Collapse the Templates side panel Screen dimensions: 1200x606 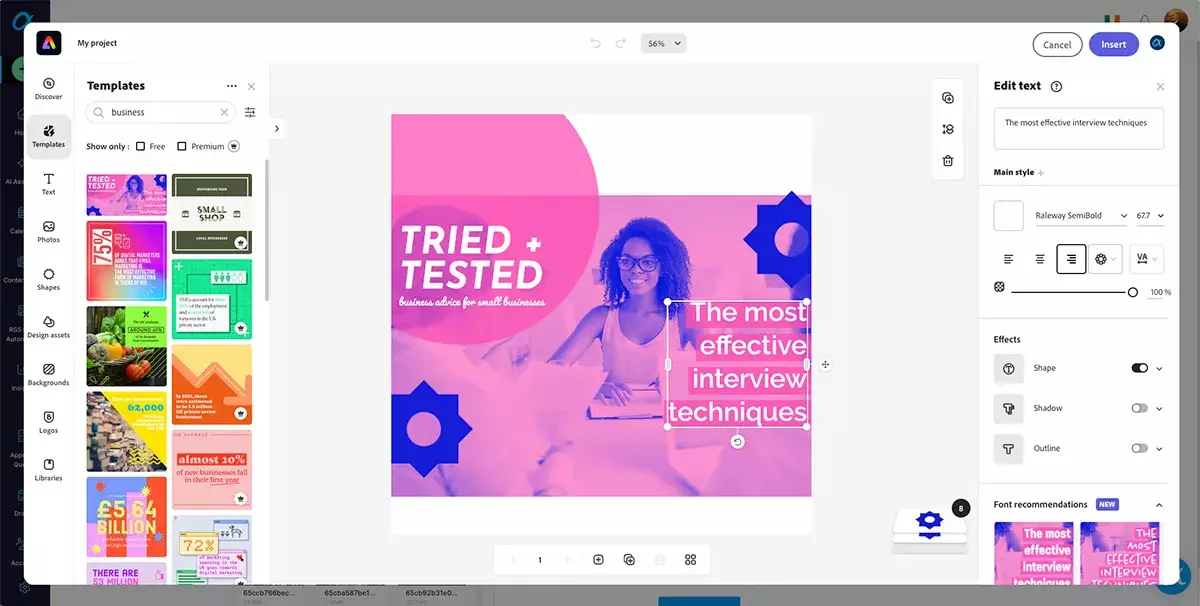(277, 128)
